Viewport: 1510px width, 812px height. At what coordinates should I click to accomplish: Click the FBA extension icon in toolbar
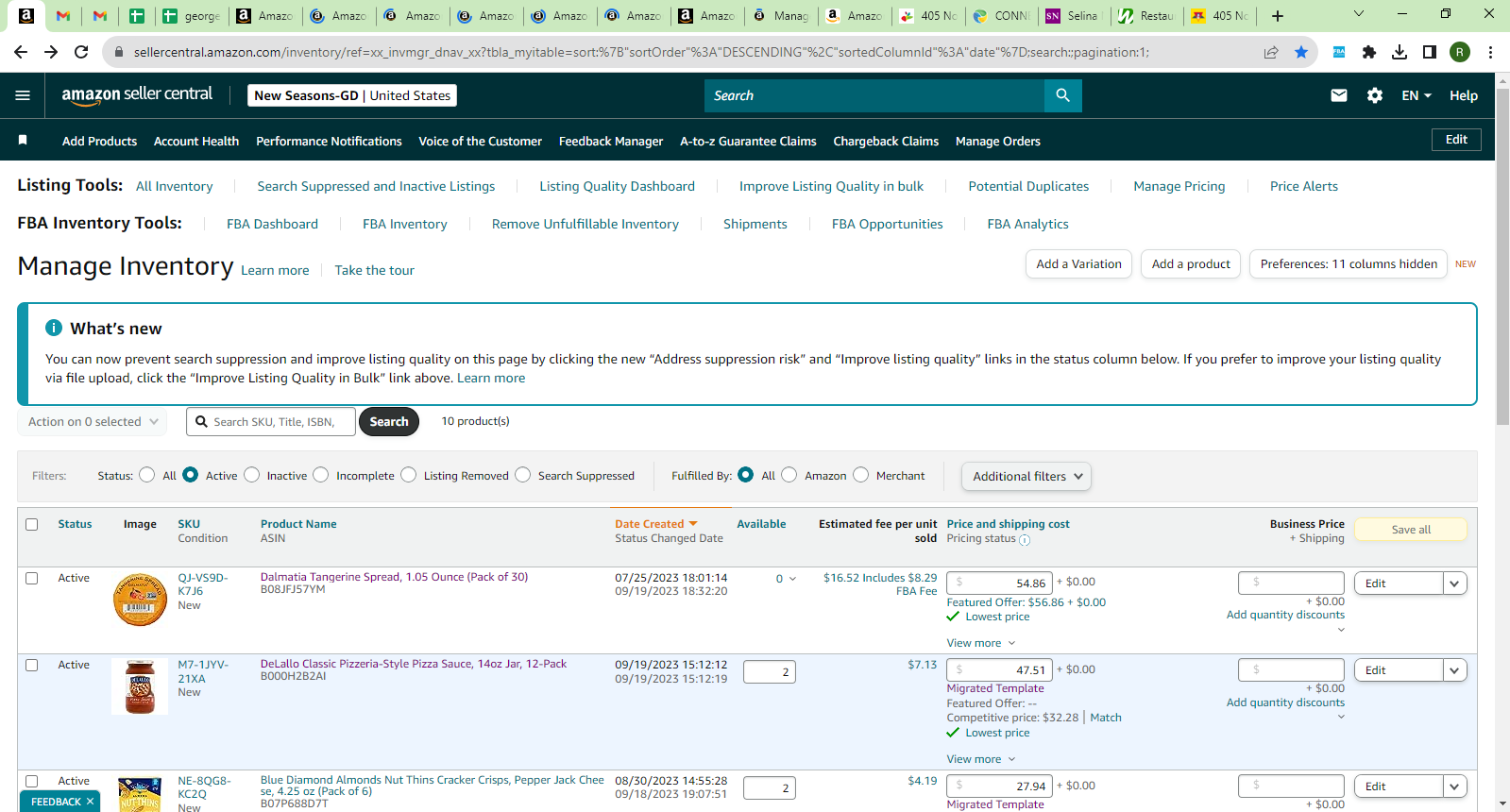[1339, 52]
